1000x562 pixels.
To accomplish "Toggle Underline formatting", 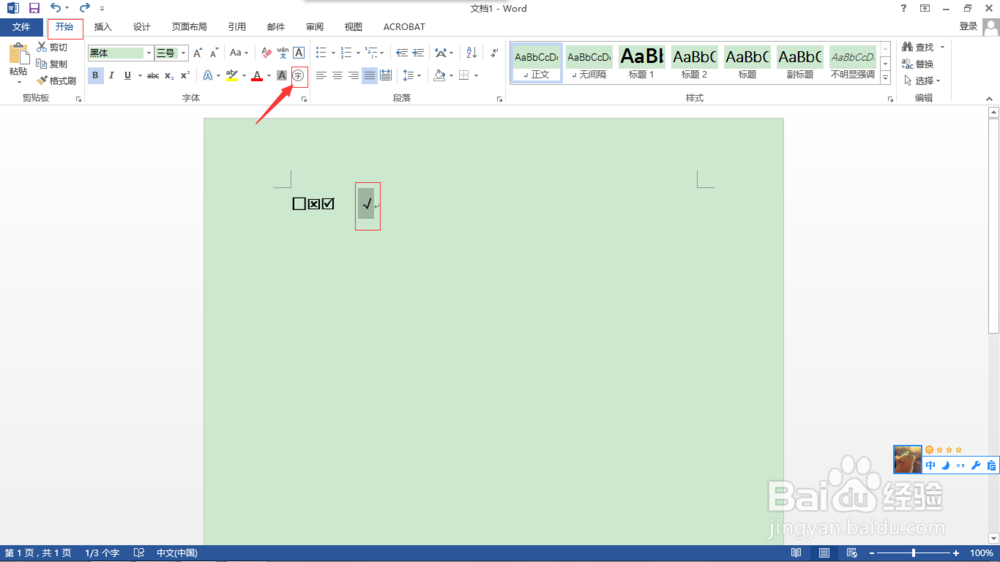I will (128, 75).
